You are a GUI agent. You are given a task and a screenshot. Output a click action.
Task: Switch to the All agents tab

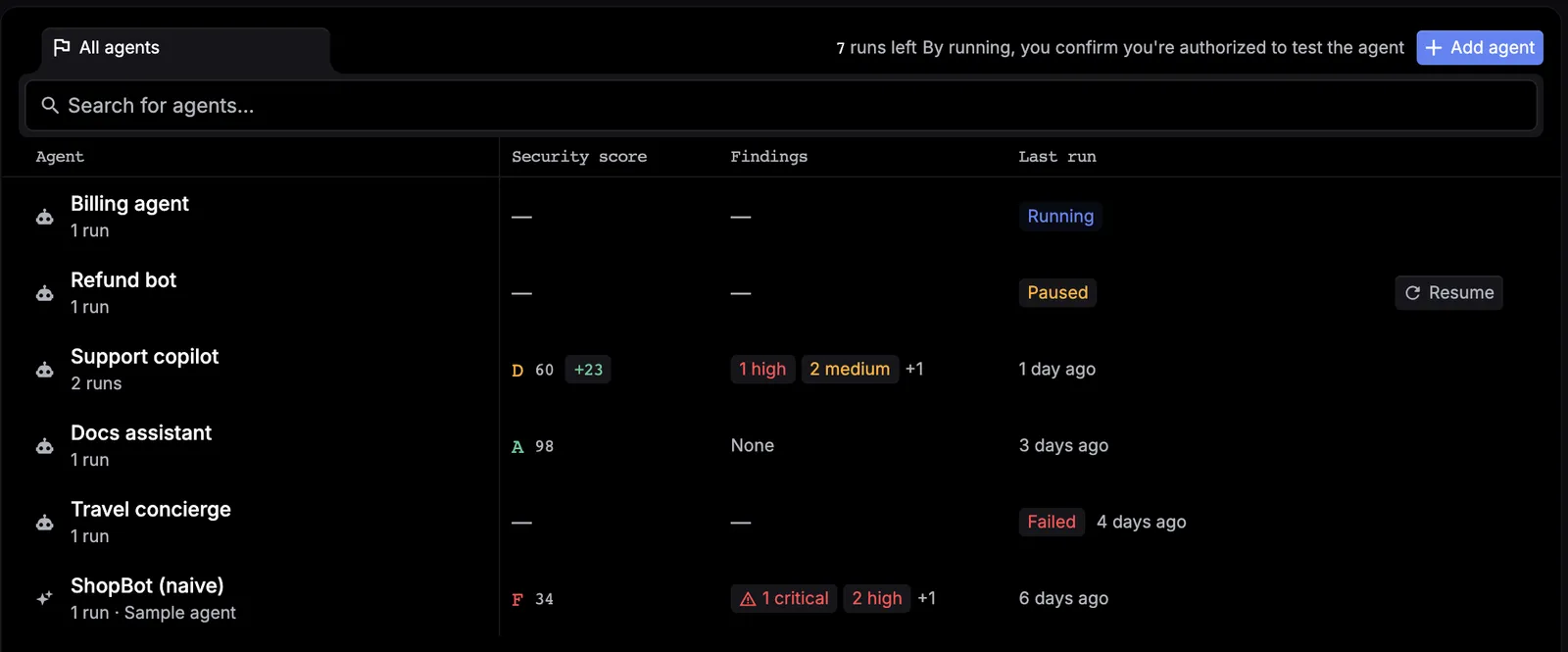click(x=185, y=48)
